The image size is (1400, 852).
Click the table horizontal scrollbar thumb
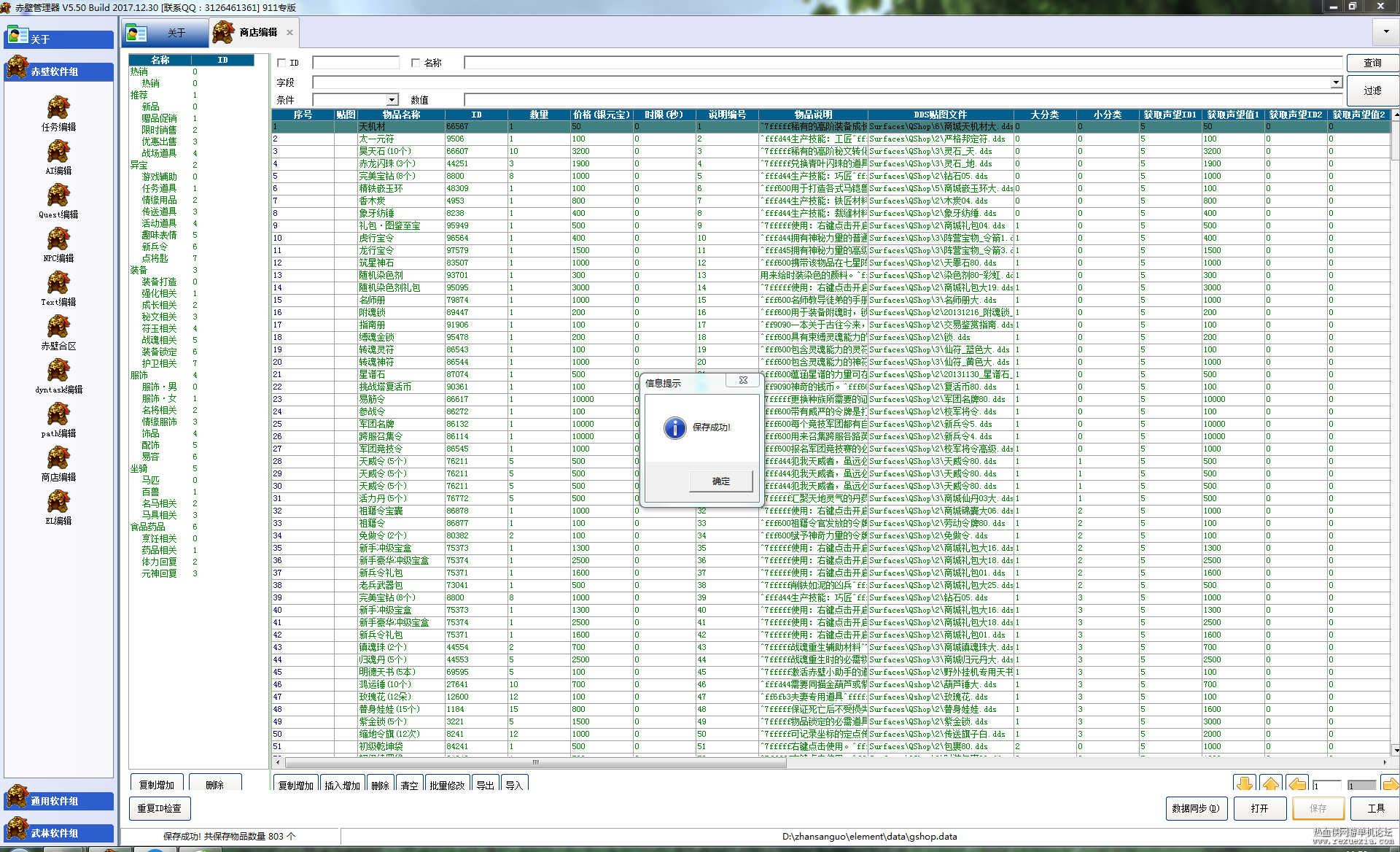(536, 762)
